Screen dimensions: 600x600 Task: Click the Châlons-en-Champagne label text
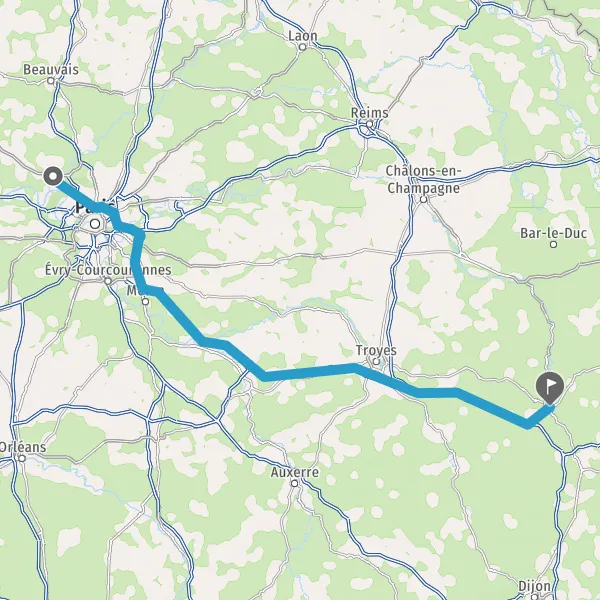(x=423, y=179)
